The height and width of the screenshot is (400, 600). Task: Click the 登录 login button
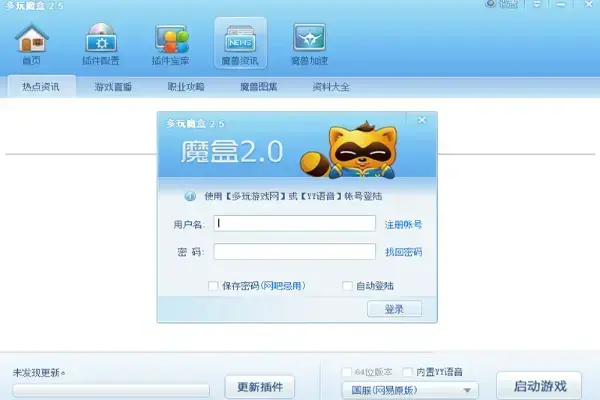(395, 309)
